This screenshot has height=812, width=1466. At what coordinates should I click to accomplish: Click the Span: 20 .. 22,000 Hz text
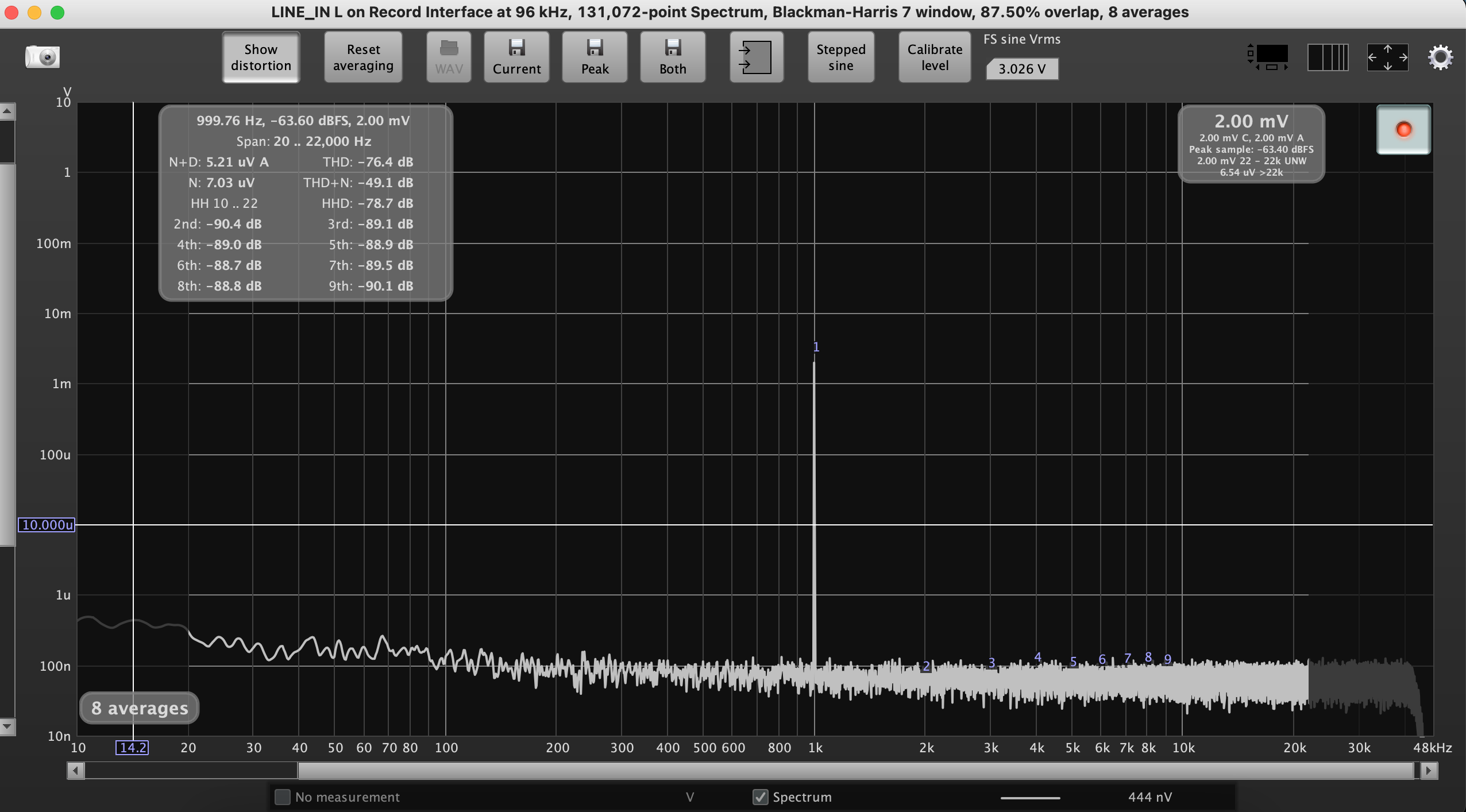303,141
